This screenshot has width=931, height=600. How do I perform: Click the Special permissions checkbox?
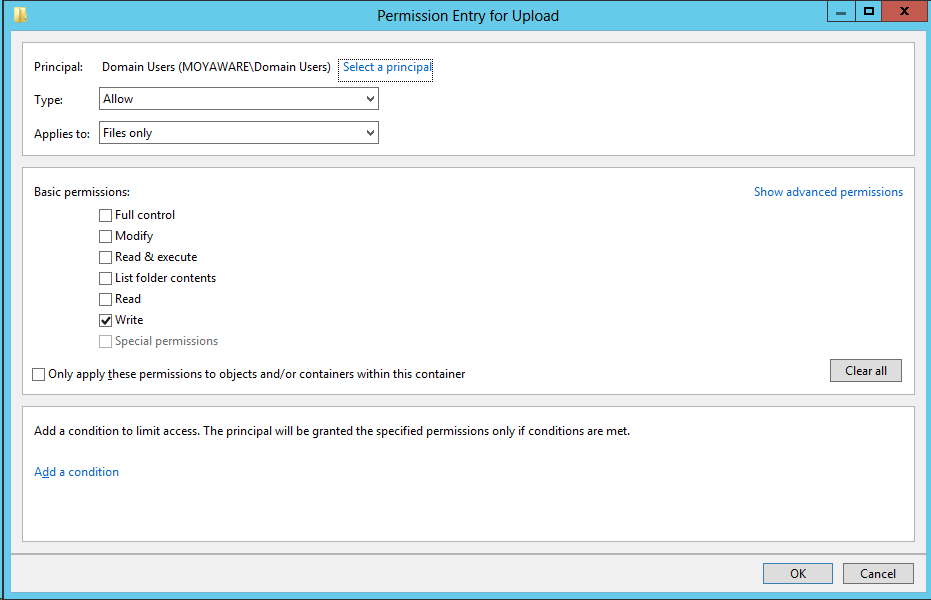pos(105,340)
